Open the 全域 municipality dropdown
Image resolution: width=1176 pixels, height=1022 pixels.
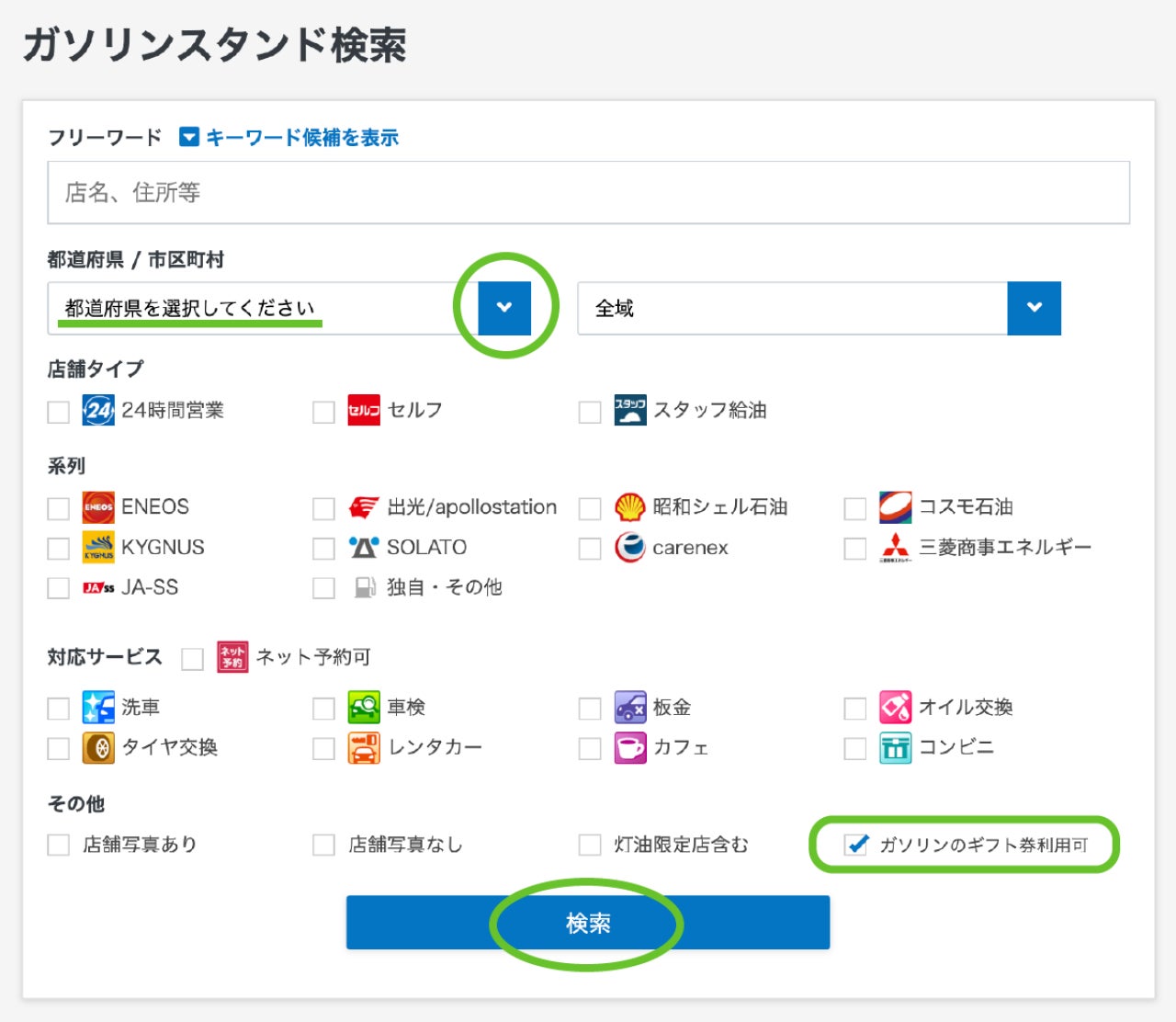click(x=1034, y=308)
